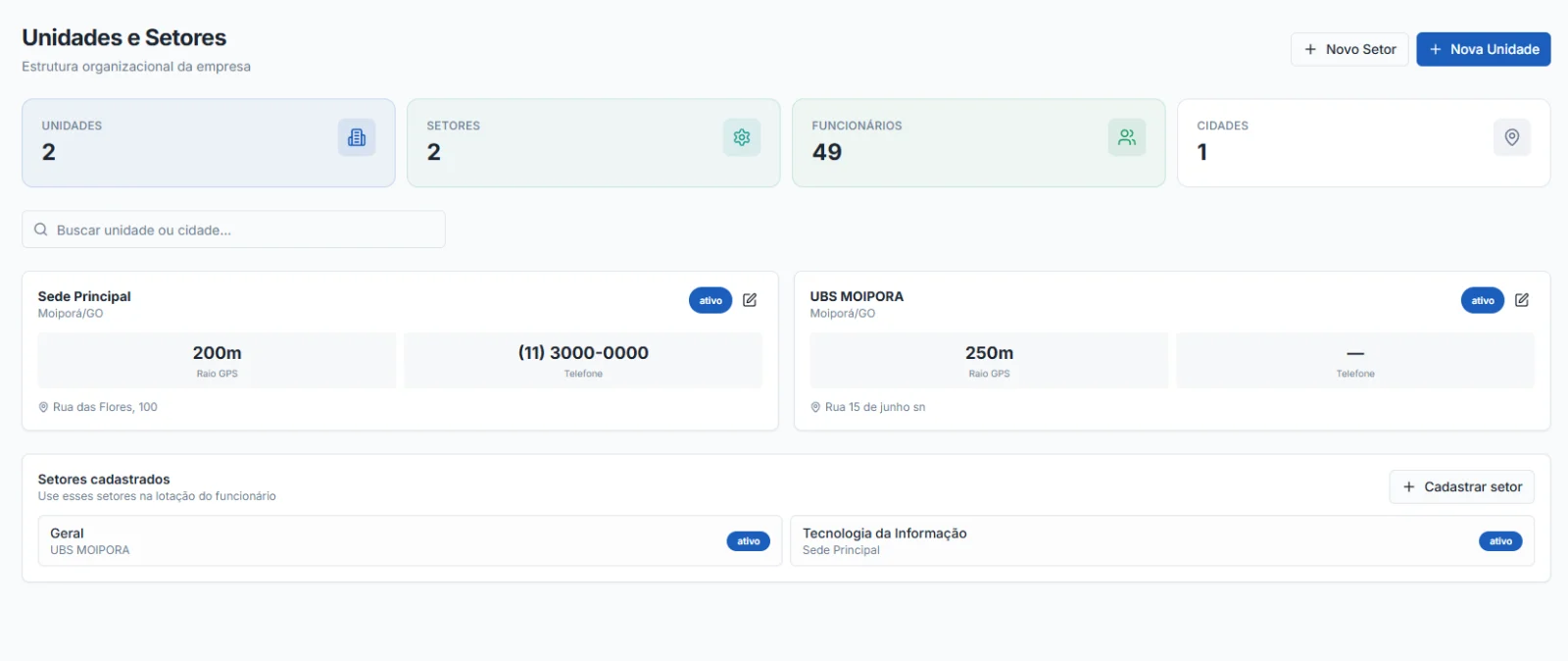
Task: Open the Geral sector row
Action: pyautogui.click(x=410, y=541)
